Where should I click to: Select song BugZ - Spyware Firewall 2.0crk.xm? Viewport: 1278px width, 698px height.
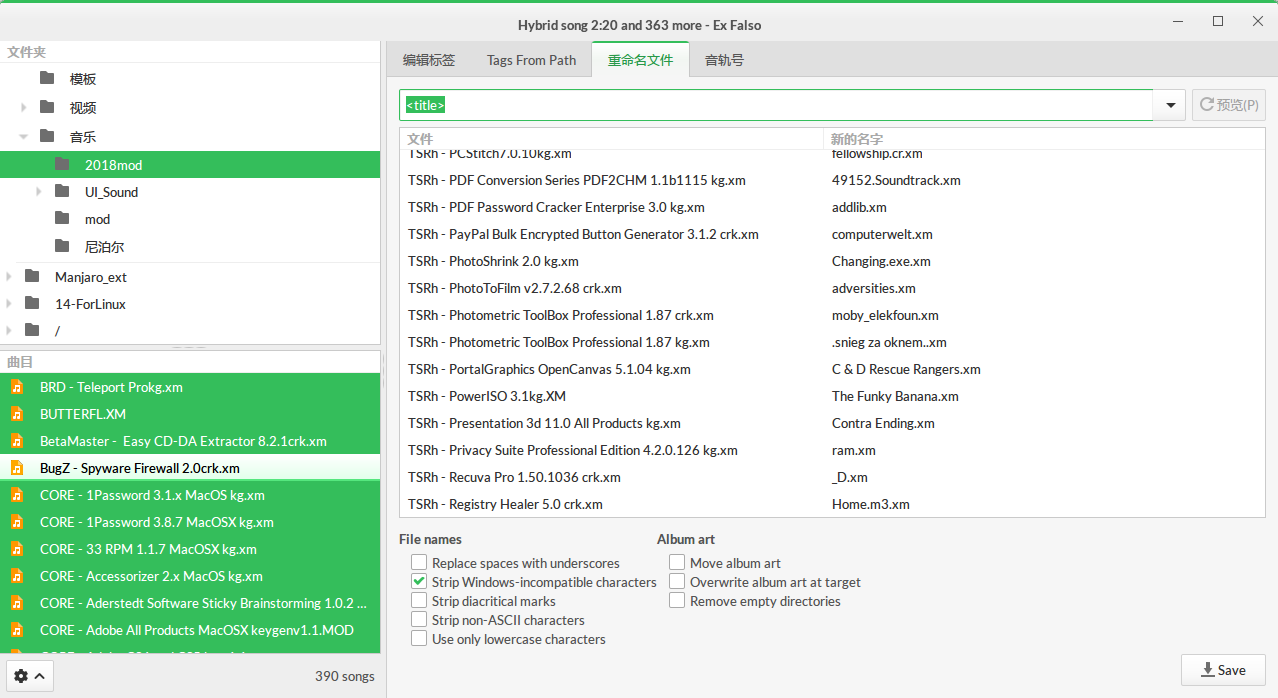[190, 468]
